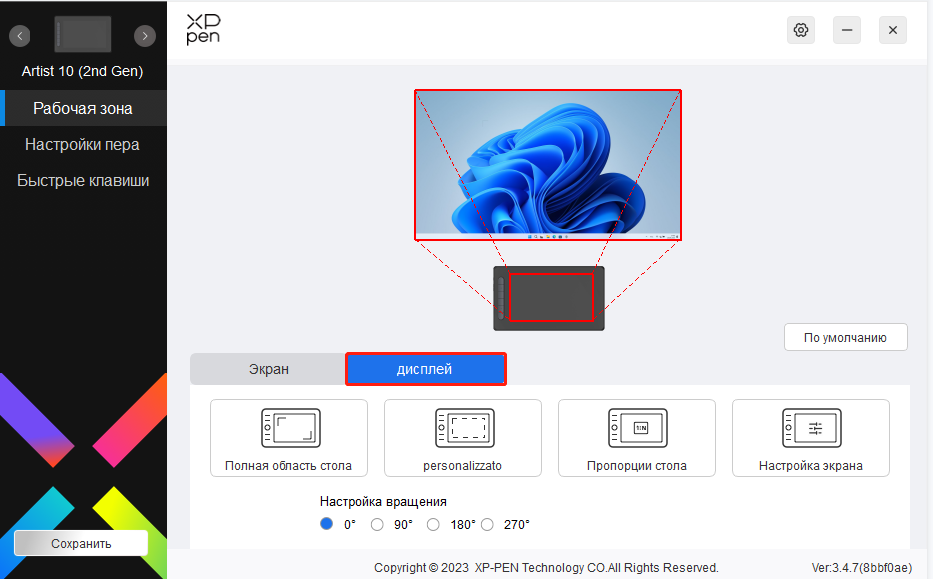This screenshot has width=933, height=579.
Task: Open the settings gear icon
Action: point(801,30)
